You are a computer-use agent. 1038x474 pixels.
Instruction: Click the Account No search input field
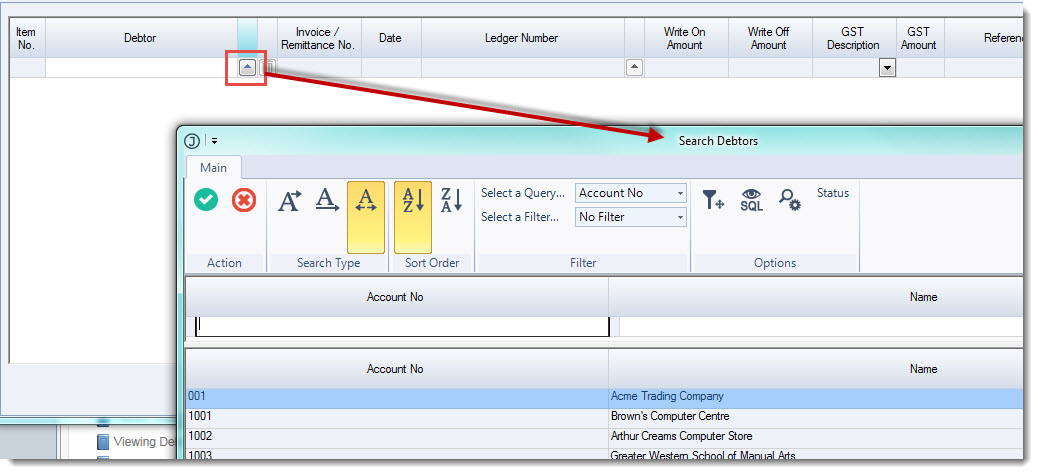(402, 326)
